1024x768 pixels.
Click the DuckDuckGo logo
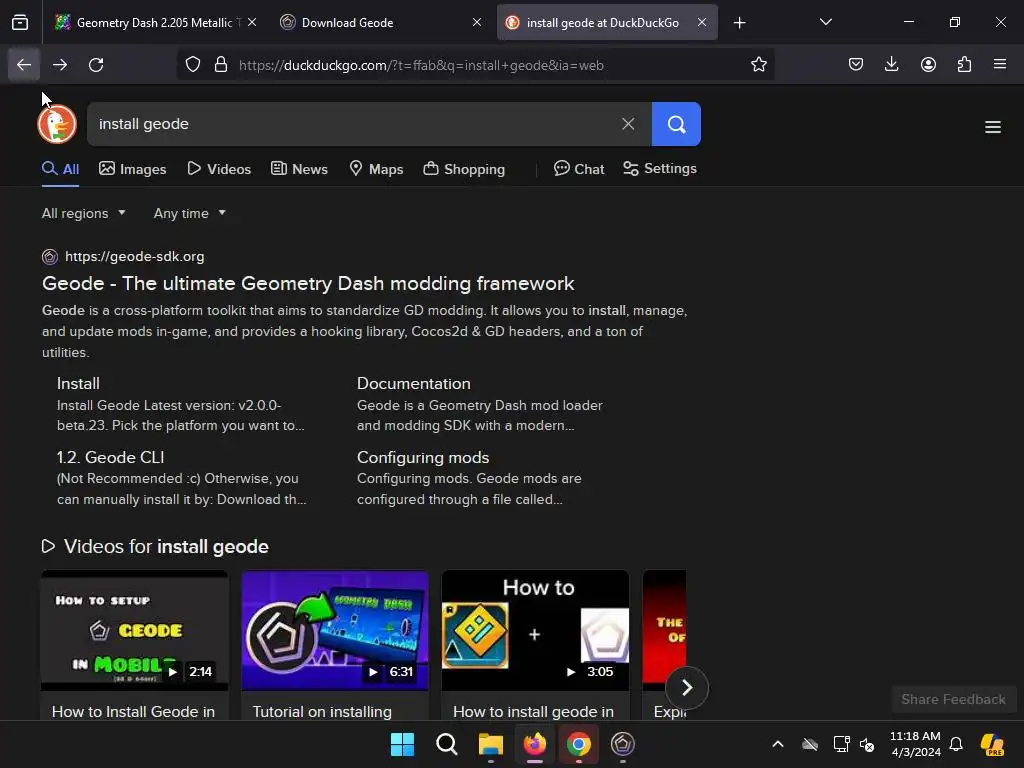point(57,124)
